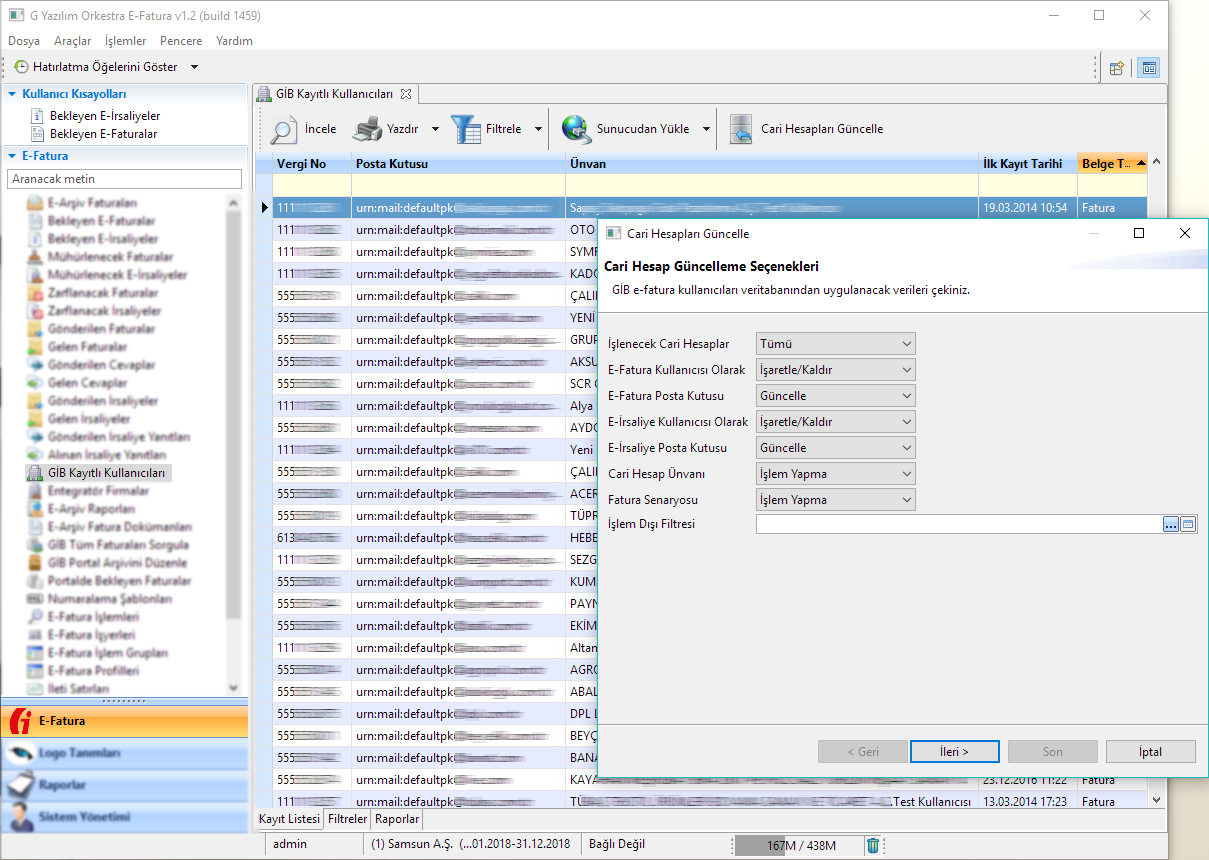
Task: Click the İncele magnifier icon
Action: (x=284, y=130)
